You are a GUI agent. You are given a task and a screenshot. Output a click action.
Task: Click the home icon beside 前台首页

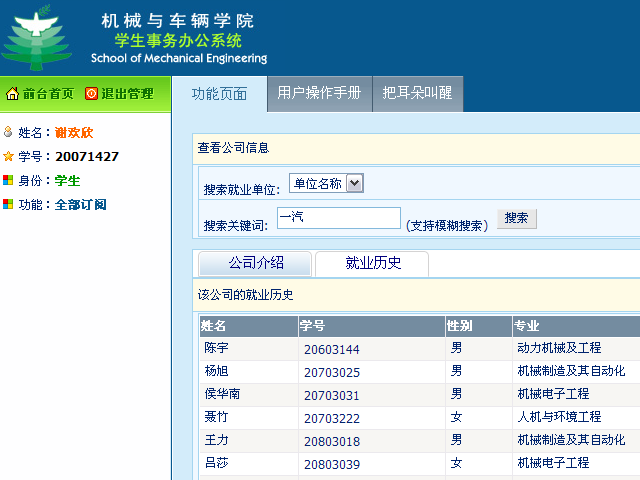coord(12,94)
